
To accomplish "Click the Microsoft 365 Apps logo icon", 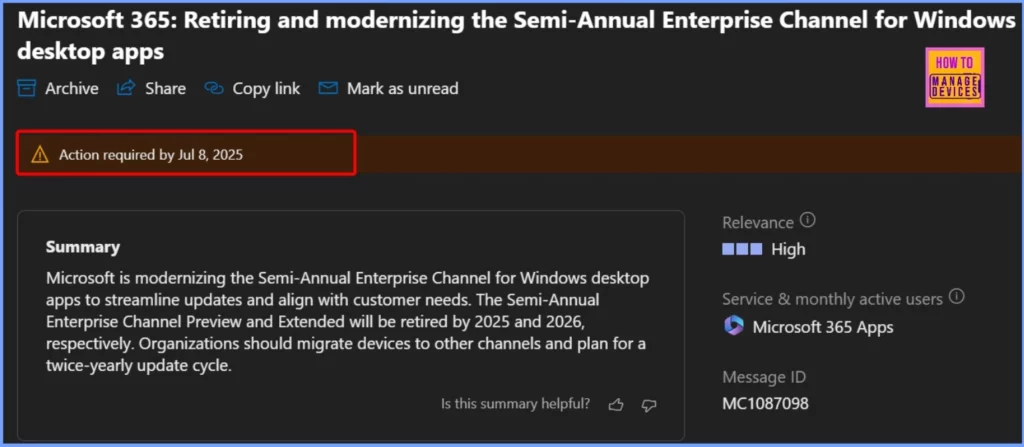I will coord(733,325).
